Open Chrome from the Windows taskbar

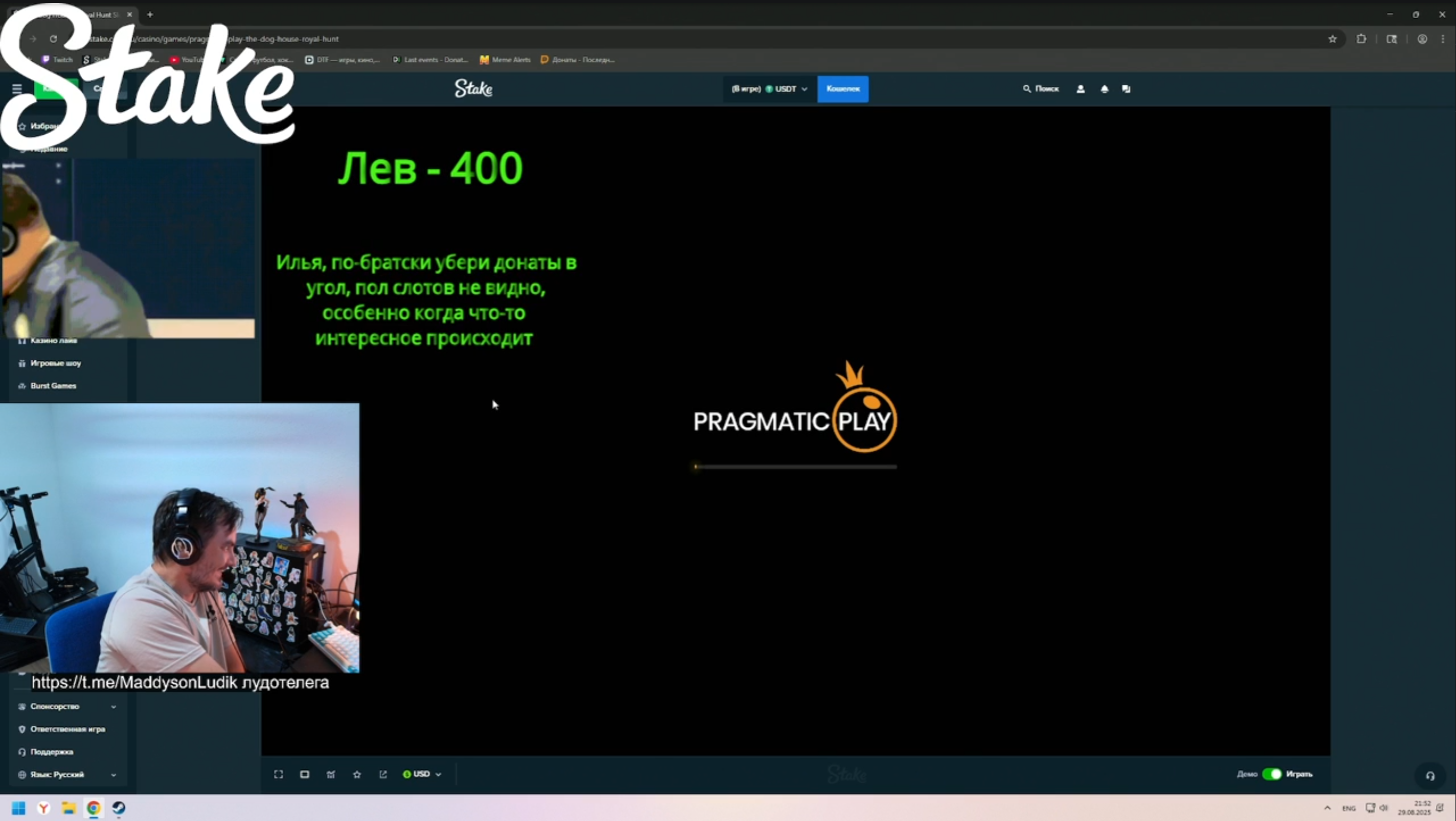[94, 808]
